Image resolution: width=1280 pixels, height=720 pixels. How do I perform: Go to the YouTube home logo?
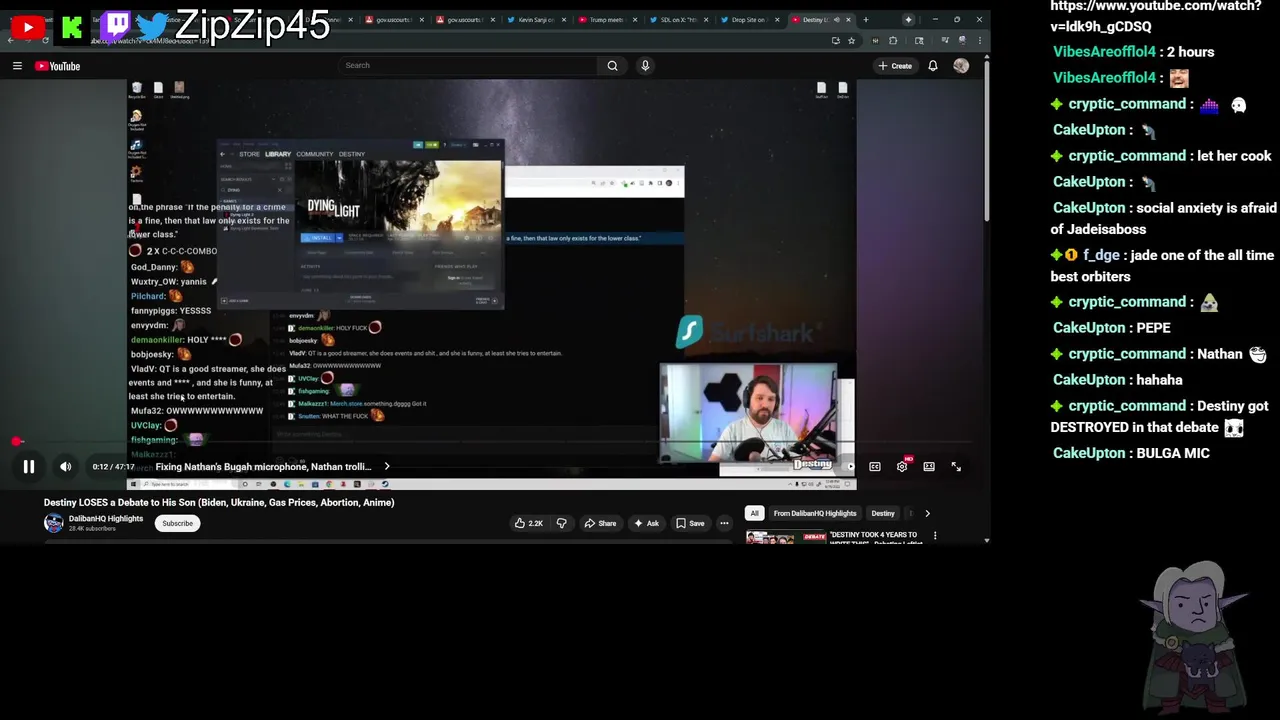coord(58,66)
